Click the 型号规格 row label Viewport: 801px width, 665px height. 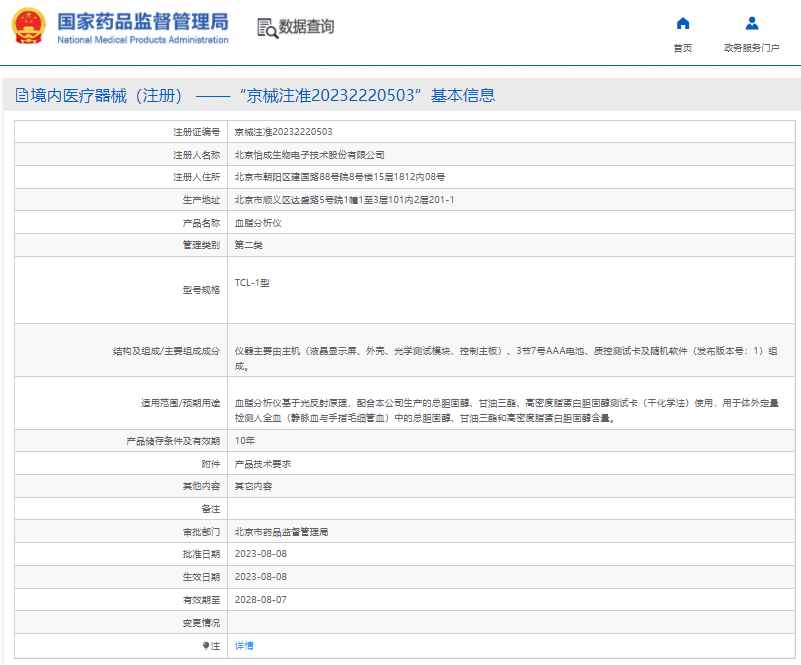coord(201,290)
